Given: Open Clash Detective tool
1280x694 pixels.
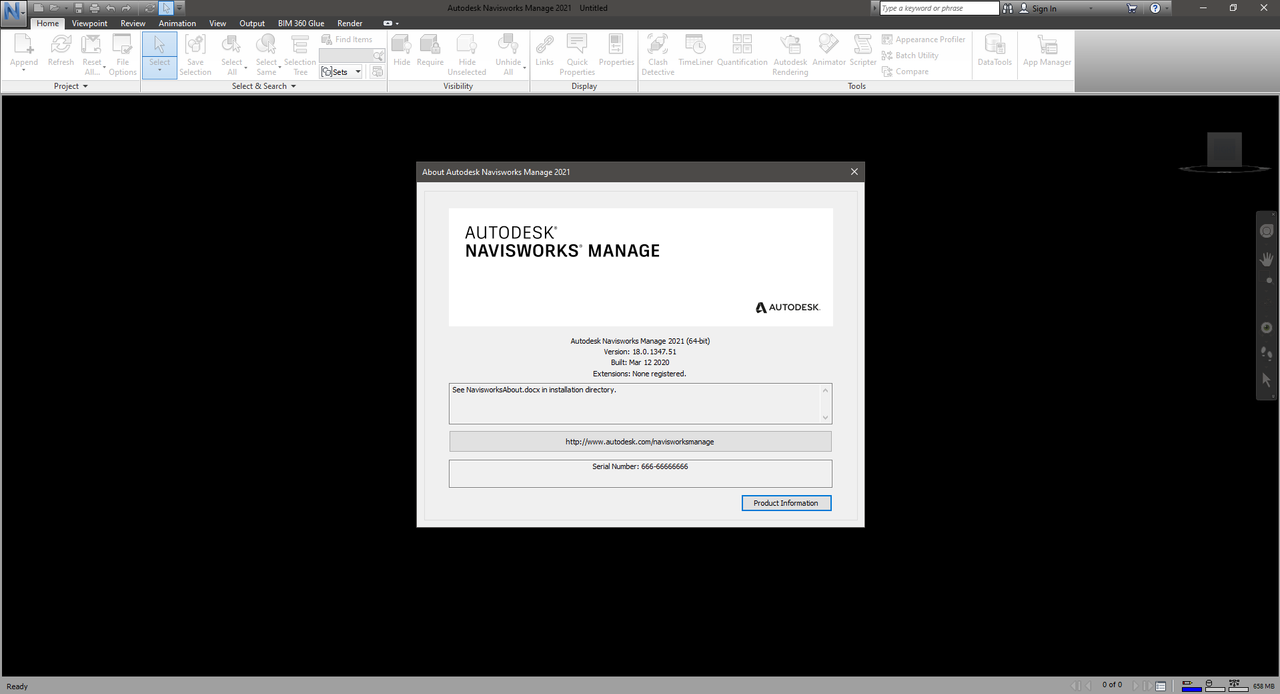Looking at the screenshot, I should (x=658, y=54).
